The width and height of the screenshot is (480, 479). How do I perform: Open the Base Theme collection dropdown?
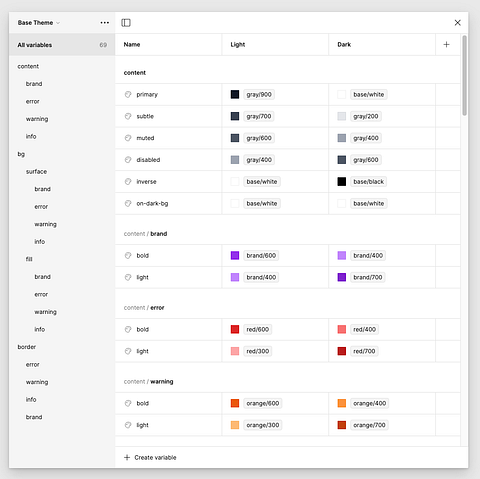click(x=39, y=23)
